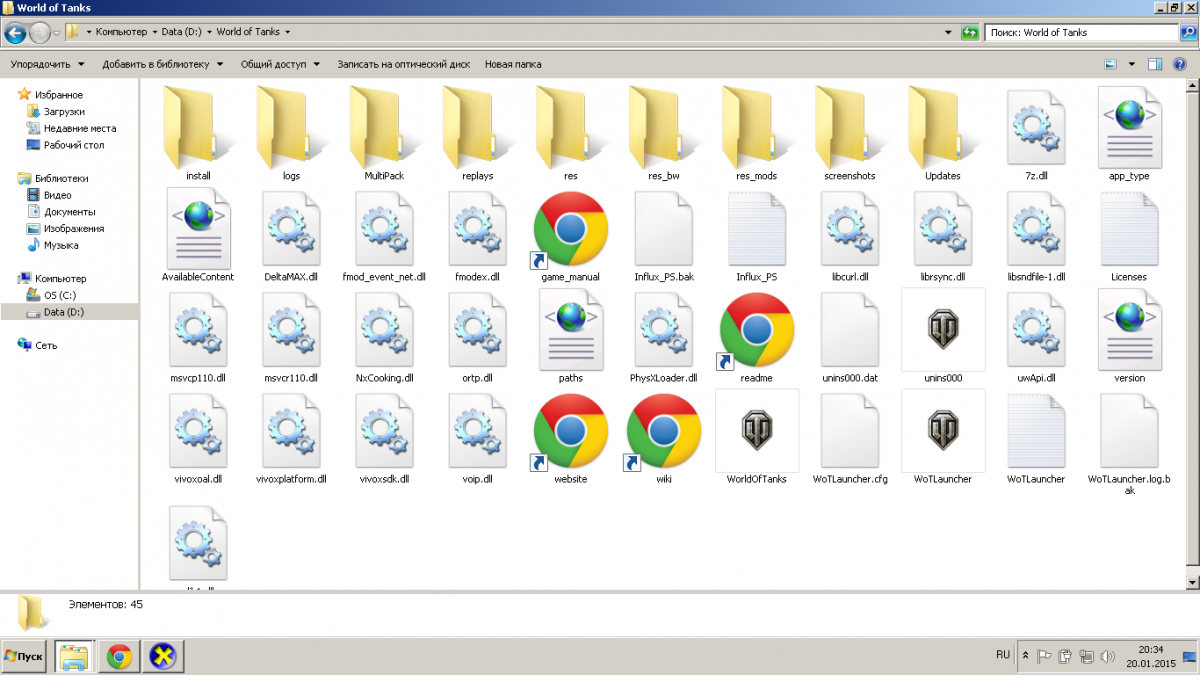
Task: Select the Licenses text file
Action: point(1129,228)
